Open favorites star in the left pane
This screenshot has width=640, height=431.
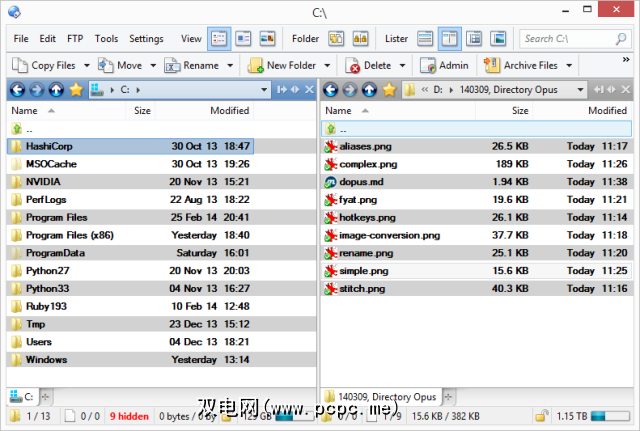pyautogui.click(x=76, y=89)
